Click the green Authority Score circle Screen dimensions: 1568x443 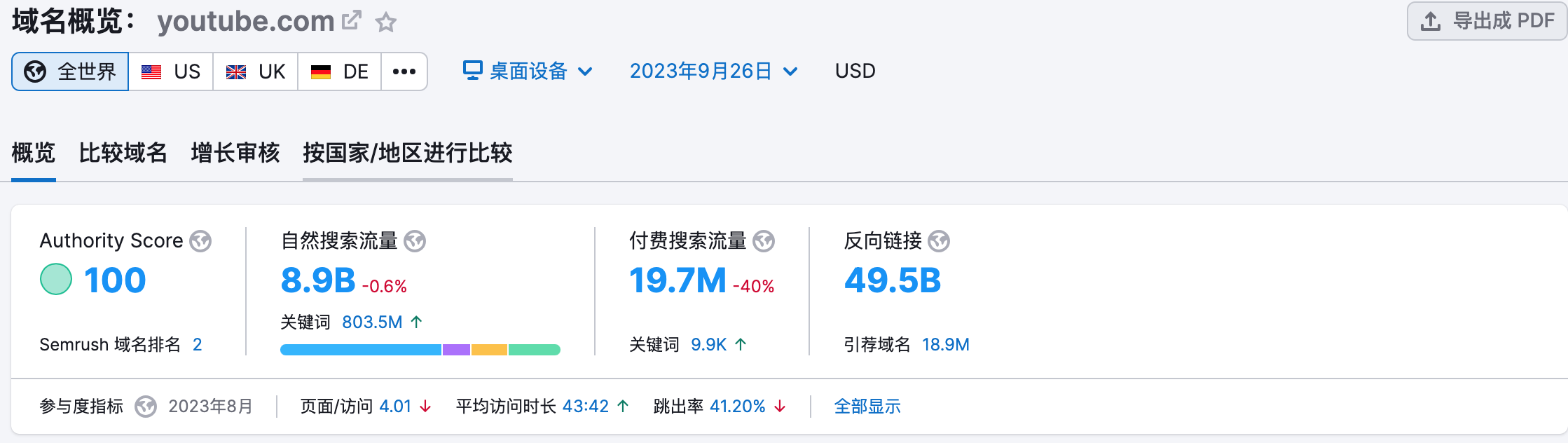point(56,279)
